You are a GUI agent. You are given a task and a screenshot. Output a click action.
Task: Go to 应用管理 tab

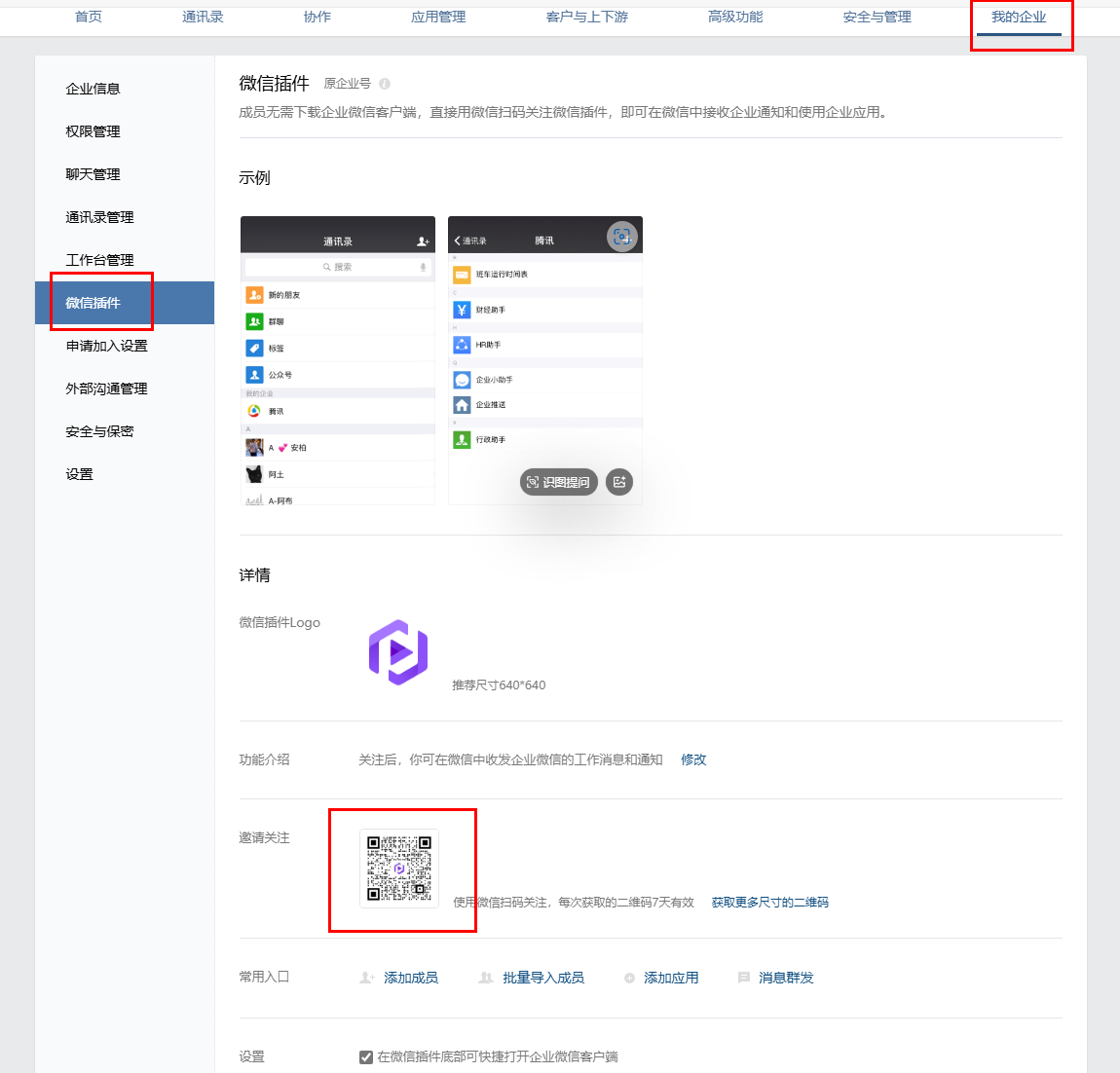(438, 18)
